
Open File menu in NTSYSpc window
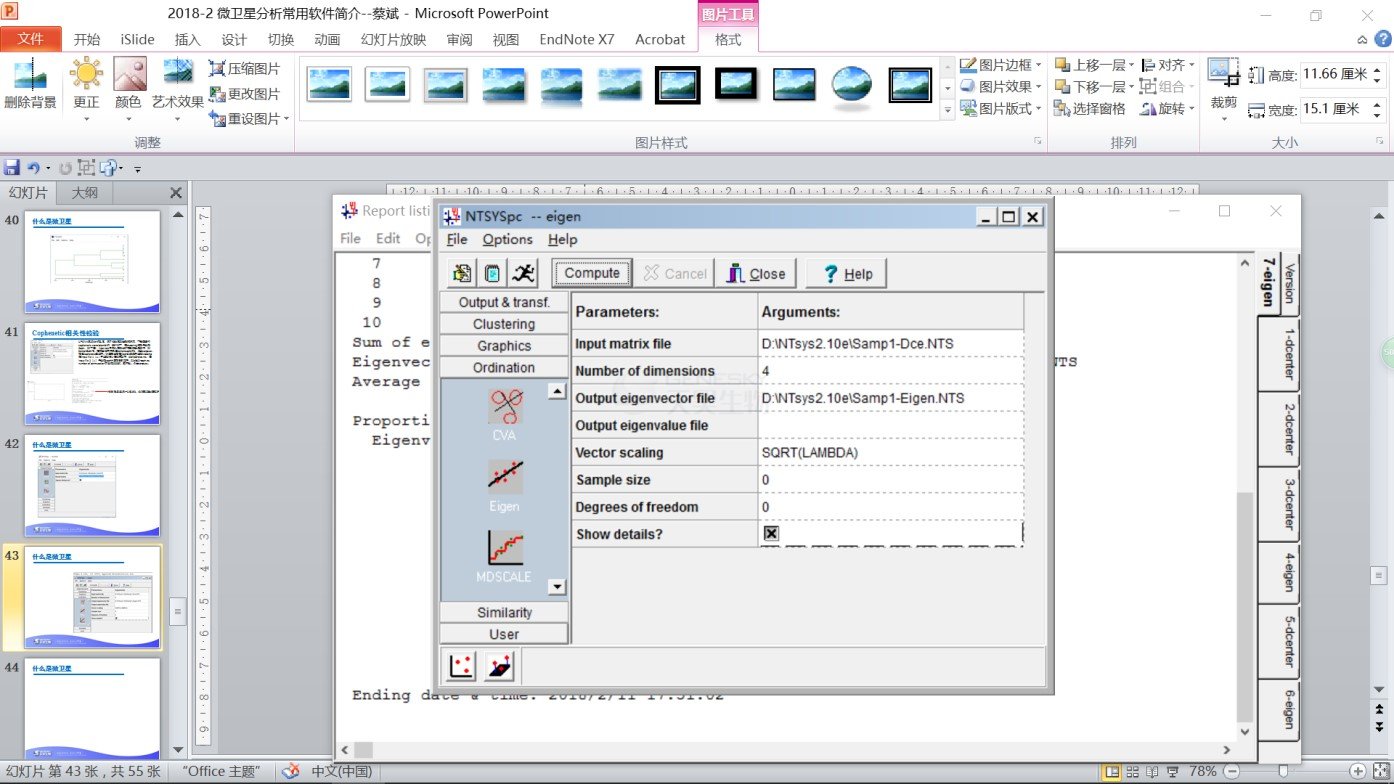pos(457,239)
